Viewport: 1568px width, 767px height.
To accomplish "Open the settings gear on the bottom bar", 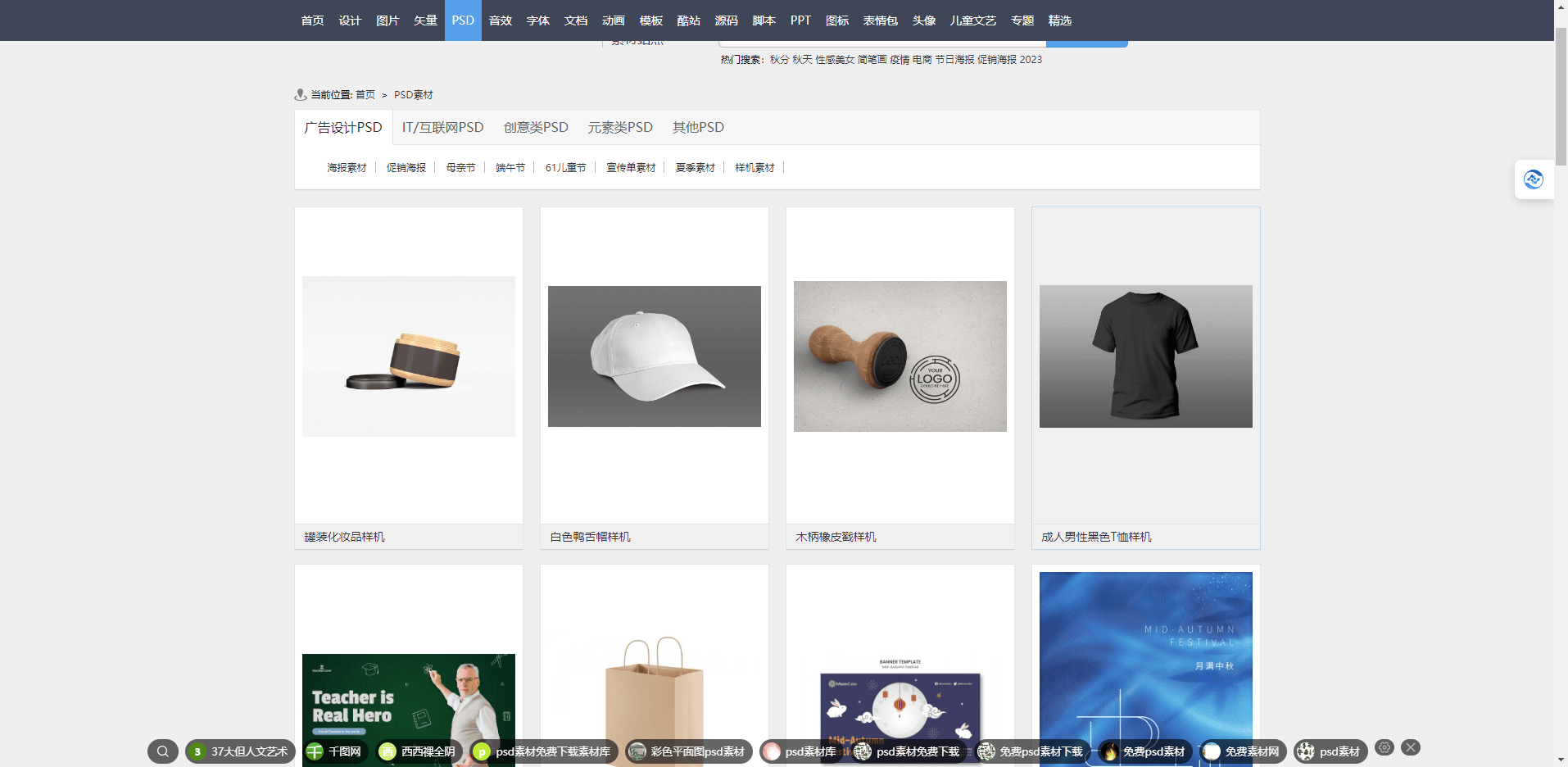I will point(1384,747).
